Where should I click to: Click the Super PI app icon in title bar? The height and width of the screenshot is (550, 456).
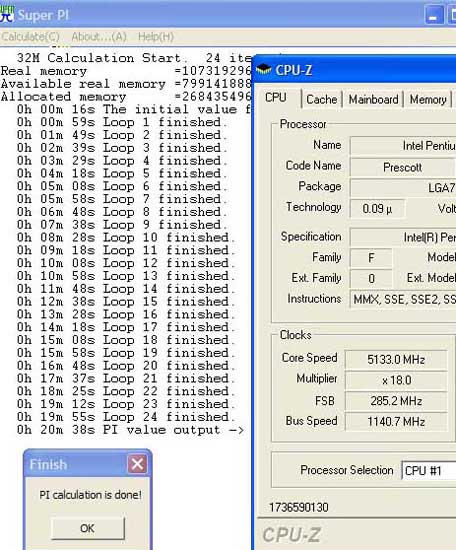pyautogui.click(x=7, y=15)
